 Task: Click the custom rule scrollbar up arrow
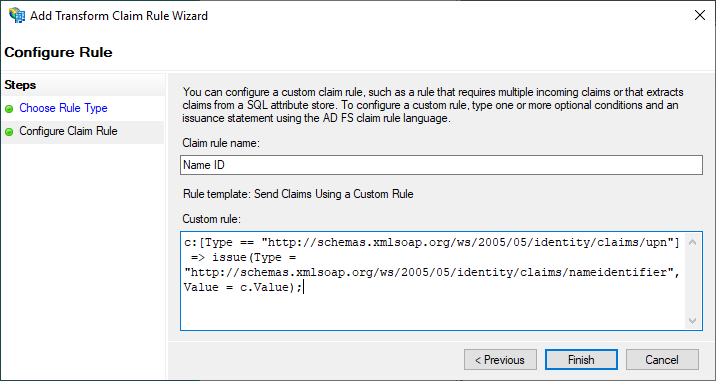tap(692, 242)
